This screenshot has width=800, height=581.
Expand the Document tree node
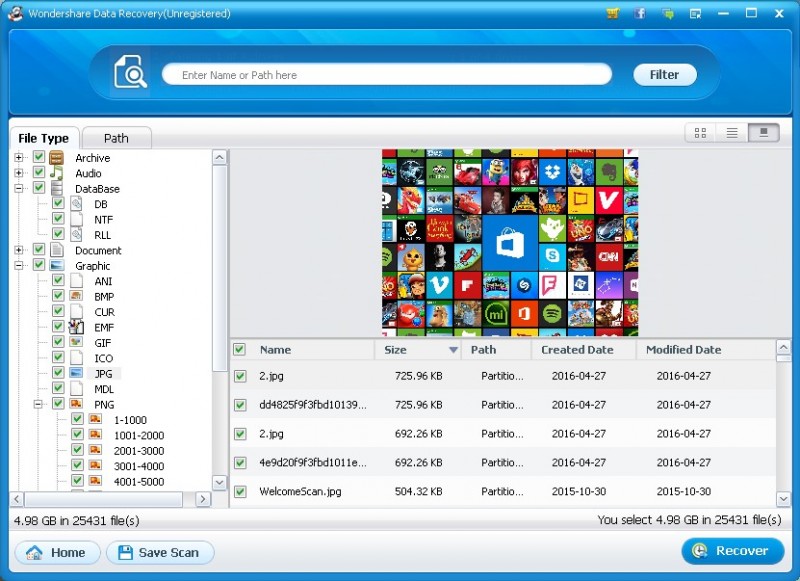tap(19, 250)
